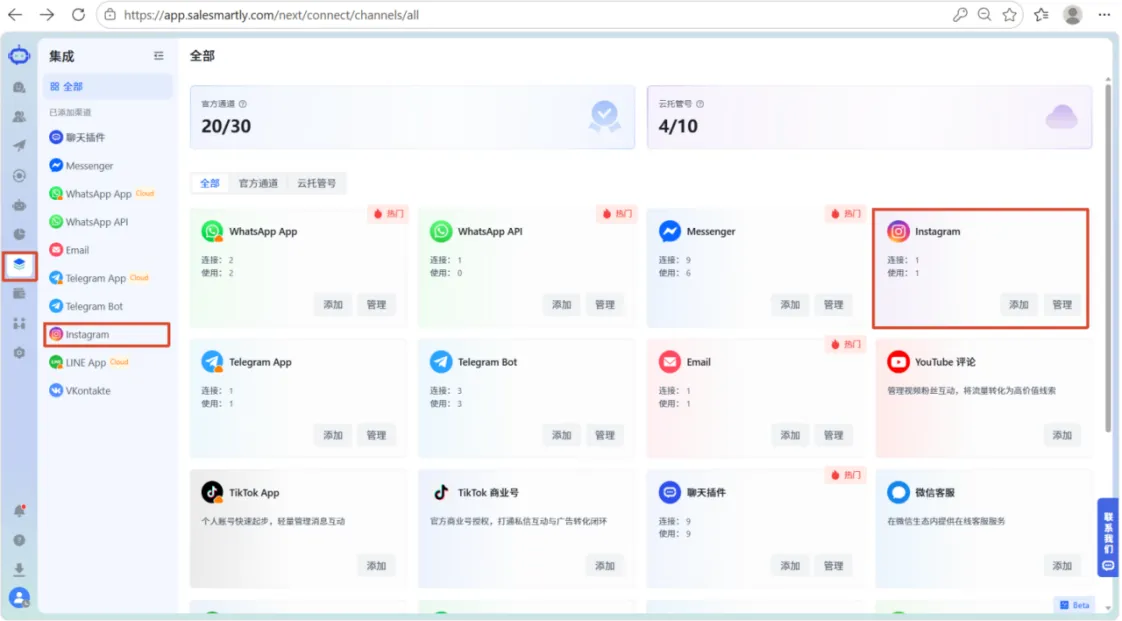Open Instagram in the sidebar
1122x621 pixels.
[107, 334]
